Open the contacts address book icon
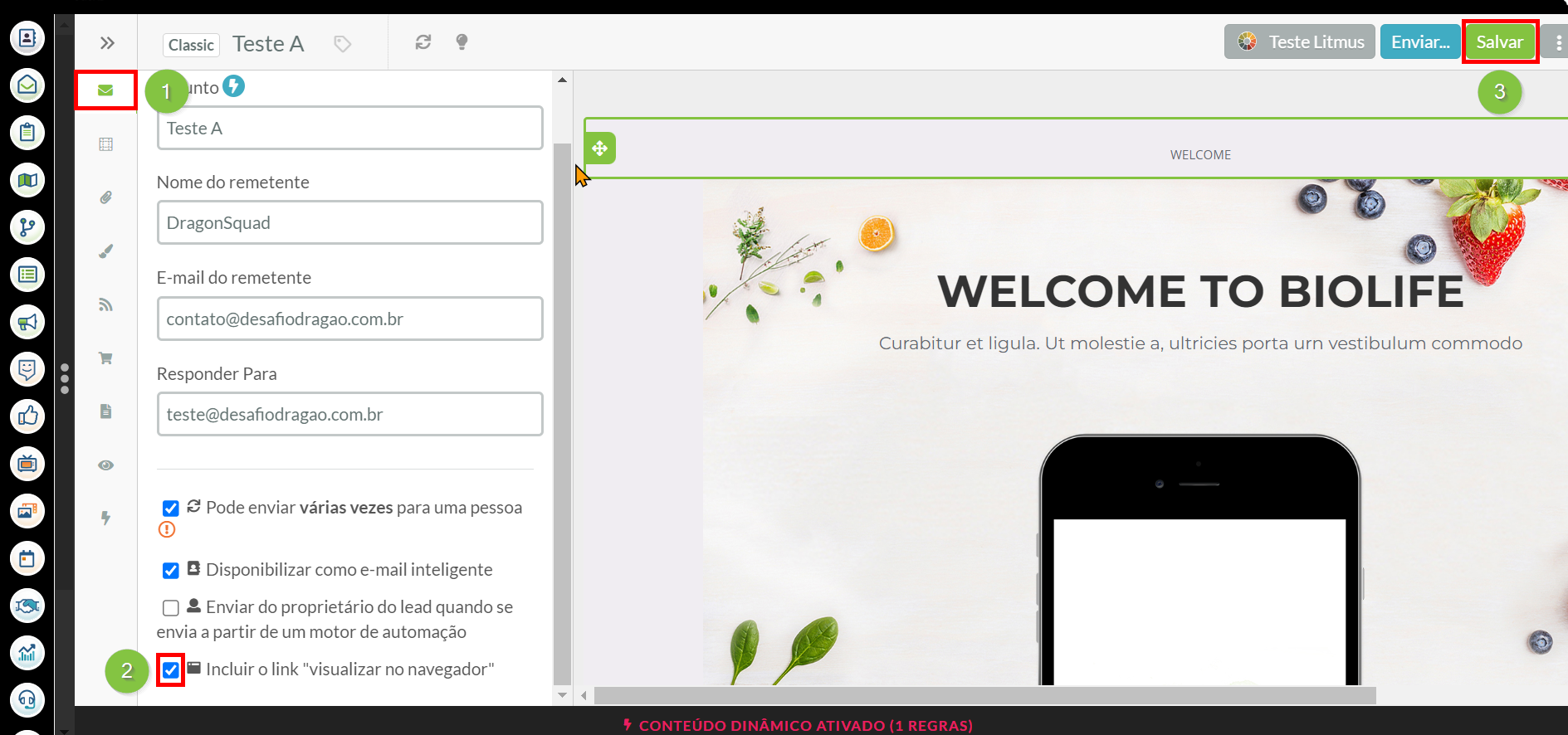The image size is (1568, 735). pos(27,38)
